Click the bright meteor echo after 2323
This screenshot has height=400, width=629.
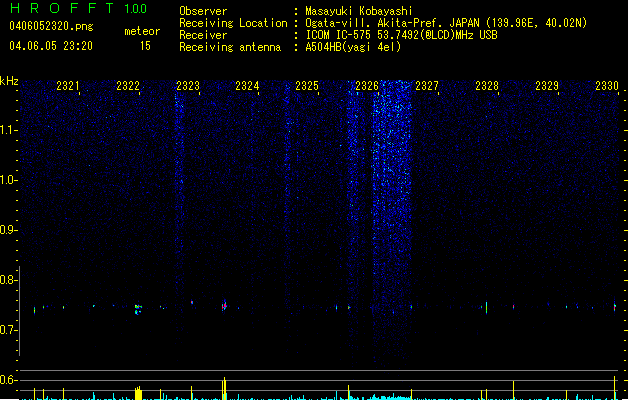224,306
